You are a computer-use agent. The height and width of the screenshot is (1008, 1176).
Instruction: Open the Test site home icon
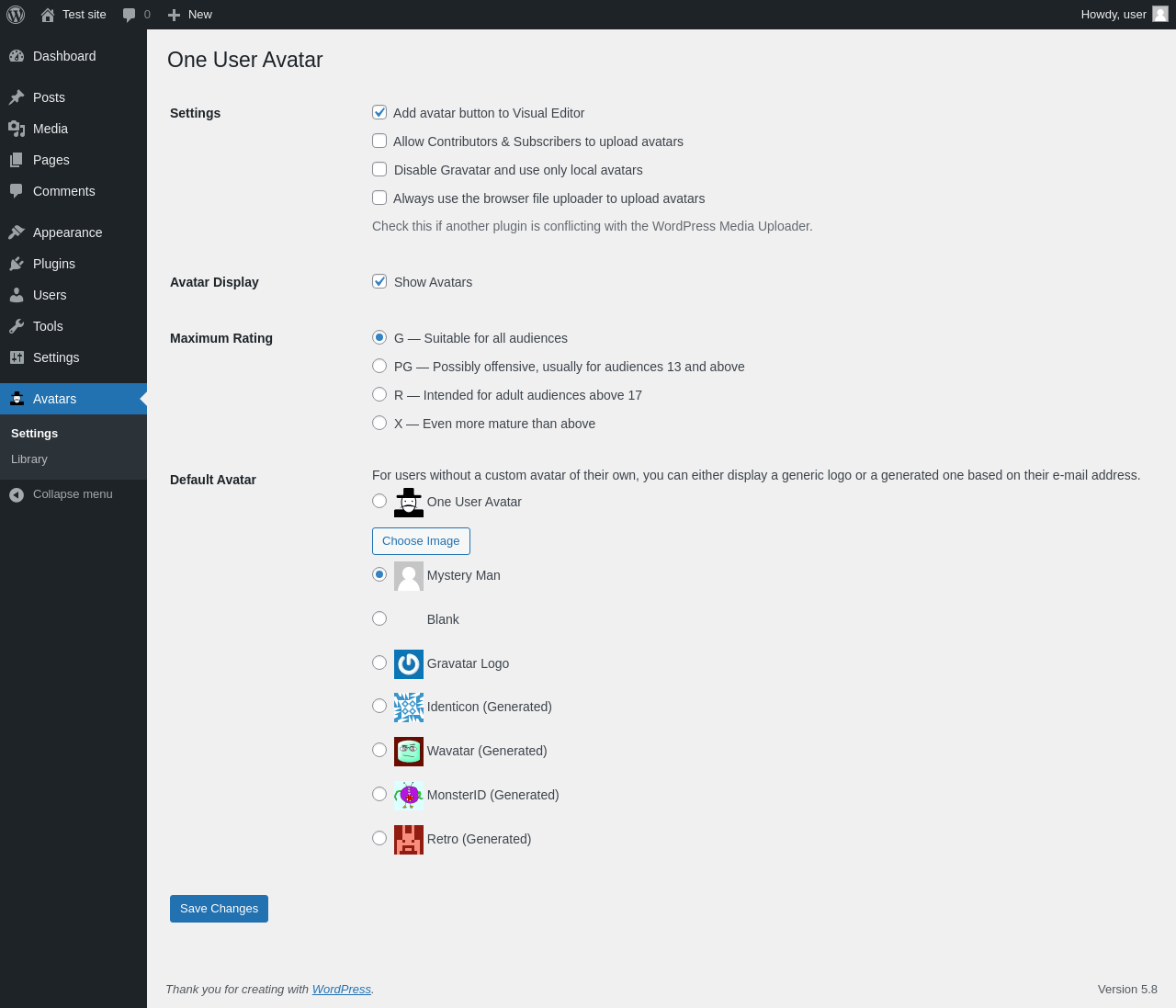(x=48, y=15)
